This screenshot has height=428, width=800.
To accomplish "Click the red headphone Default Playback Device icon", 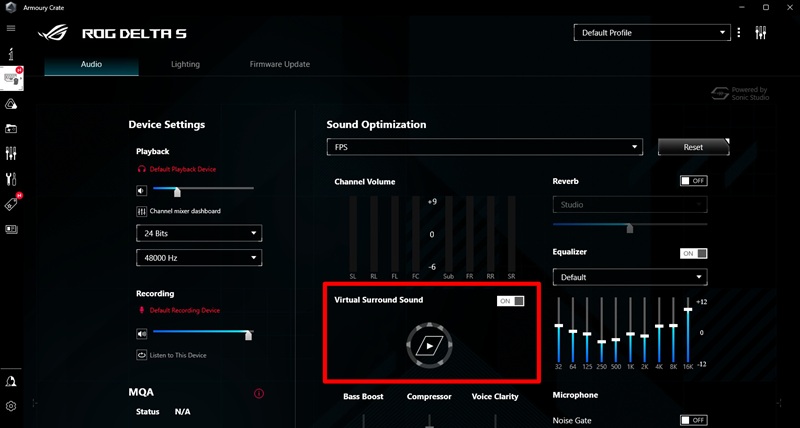I will (x=142, y=169).
